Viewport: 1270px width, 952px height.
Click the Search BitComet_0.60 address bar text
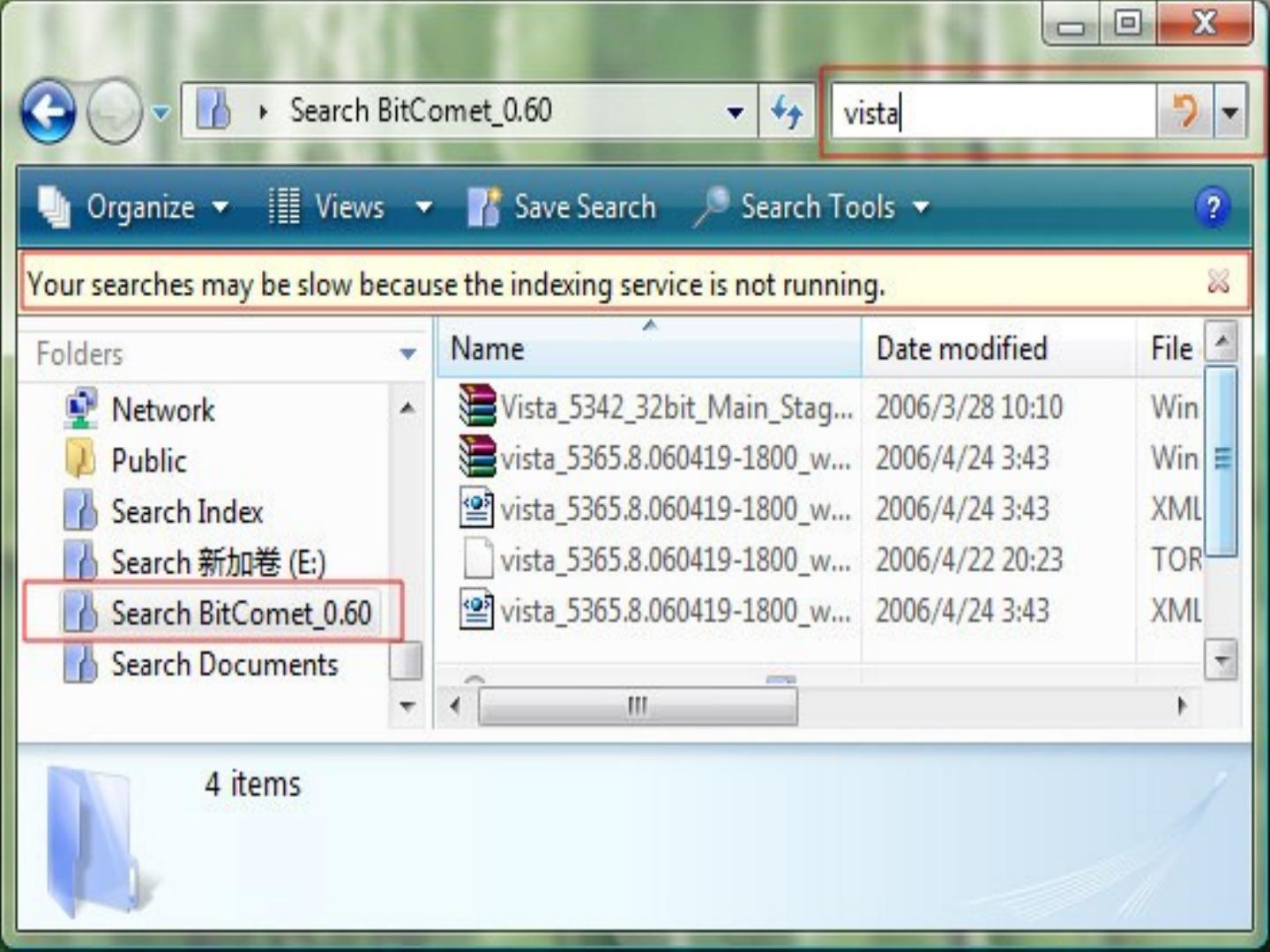click(421, 111)
